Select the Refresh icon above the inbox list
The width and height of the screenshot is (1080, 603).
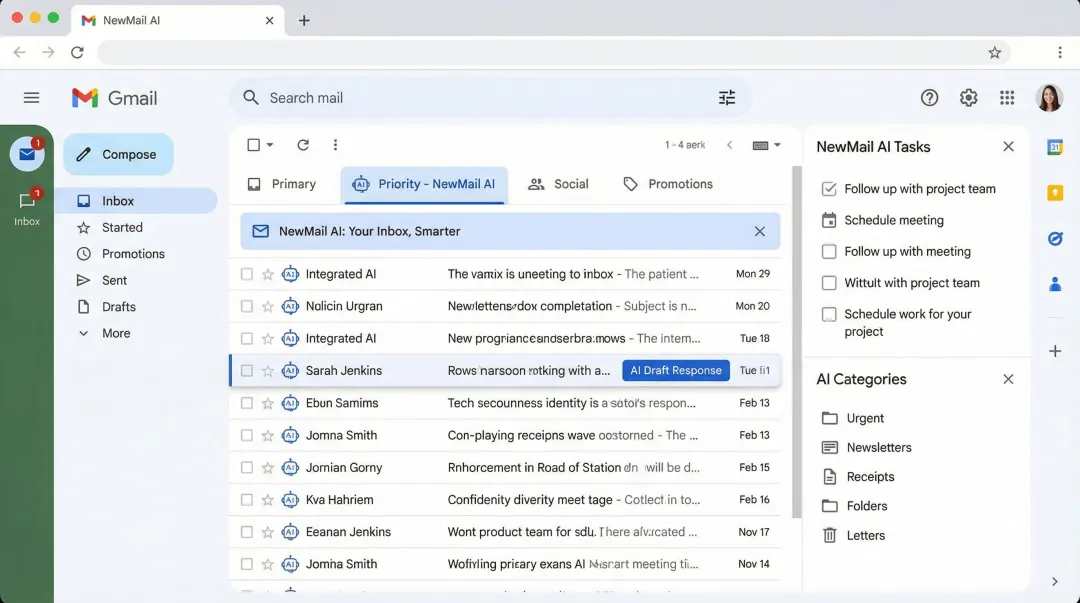[303, 145]
